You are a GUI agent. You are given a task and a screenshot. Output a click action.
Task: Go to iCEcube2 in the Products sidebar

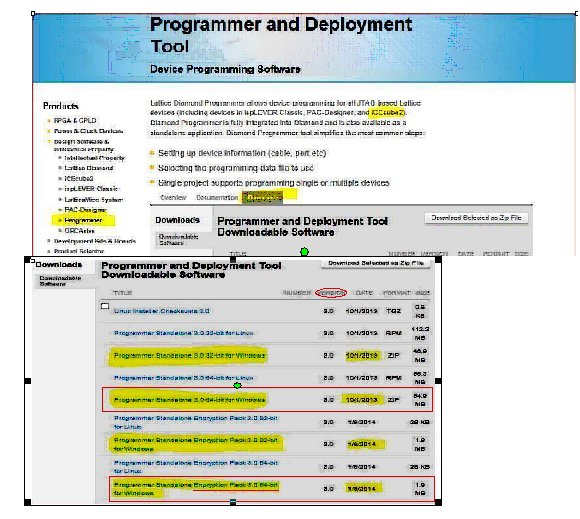click(79, 178)
